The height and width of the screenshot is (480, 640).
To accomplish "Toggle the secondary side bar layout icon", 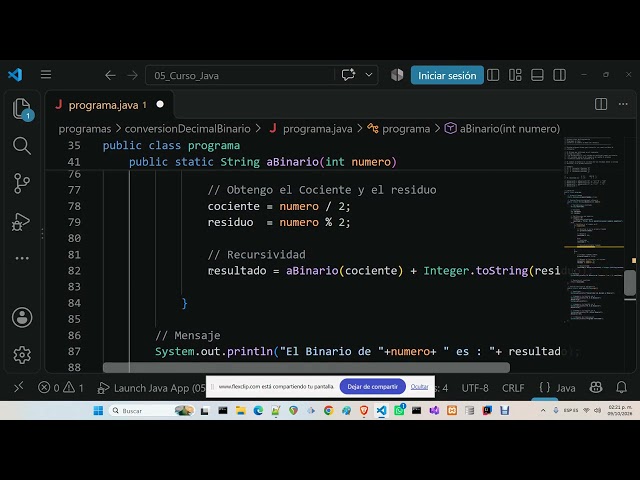I will click(x=559, y=75).
